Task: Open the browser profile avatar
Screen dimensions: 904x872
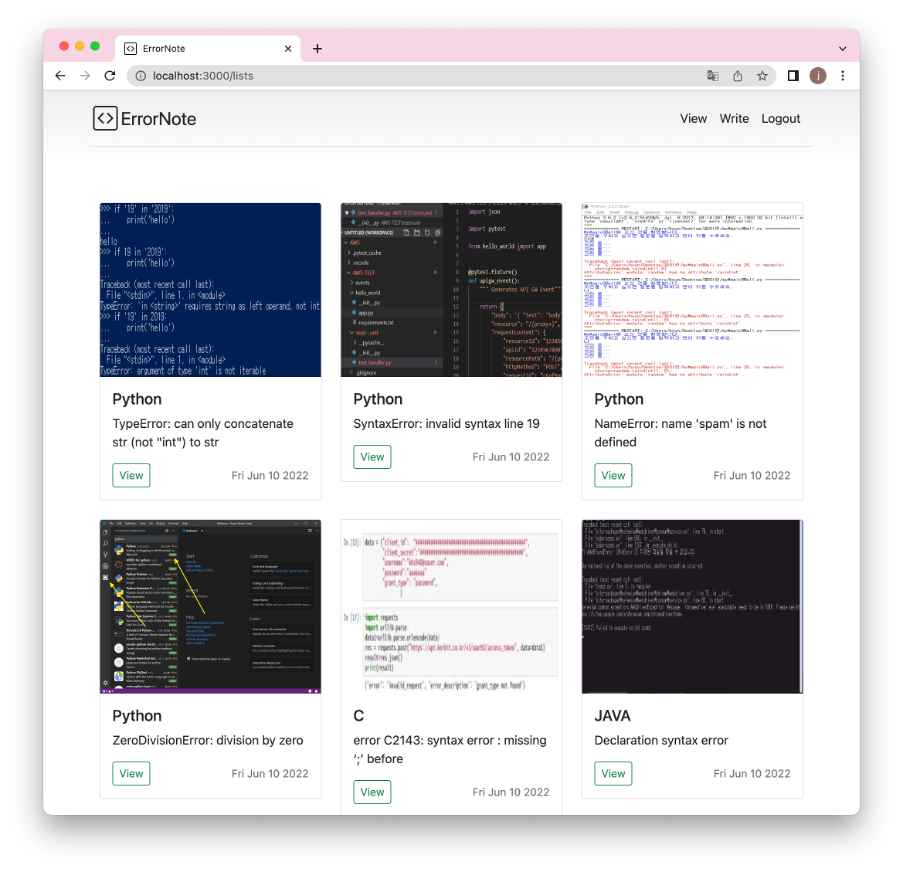Action: [x=817, y=75]
